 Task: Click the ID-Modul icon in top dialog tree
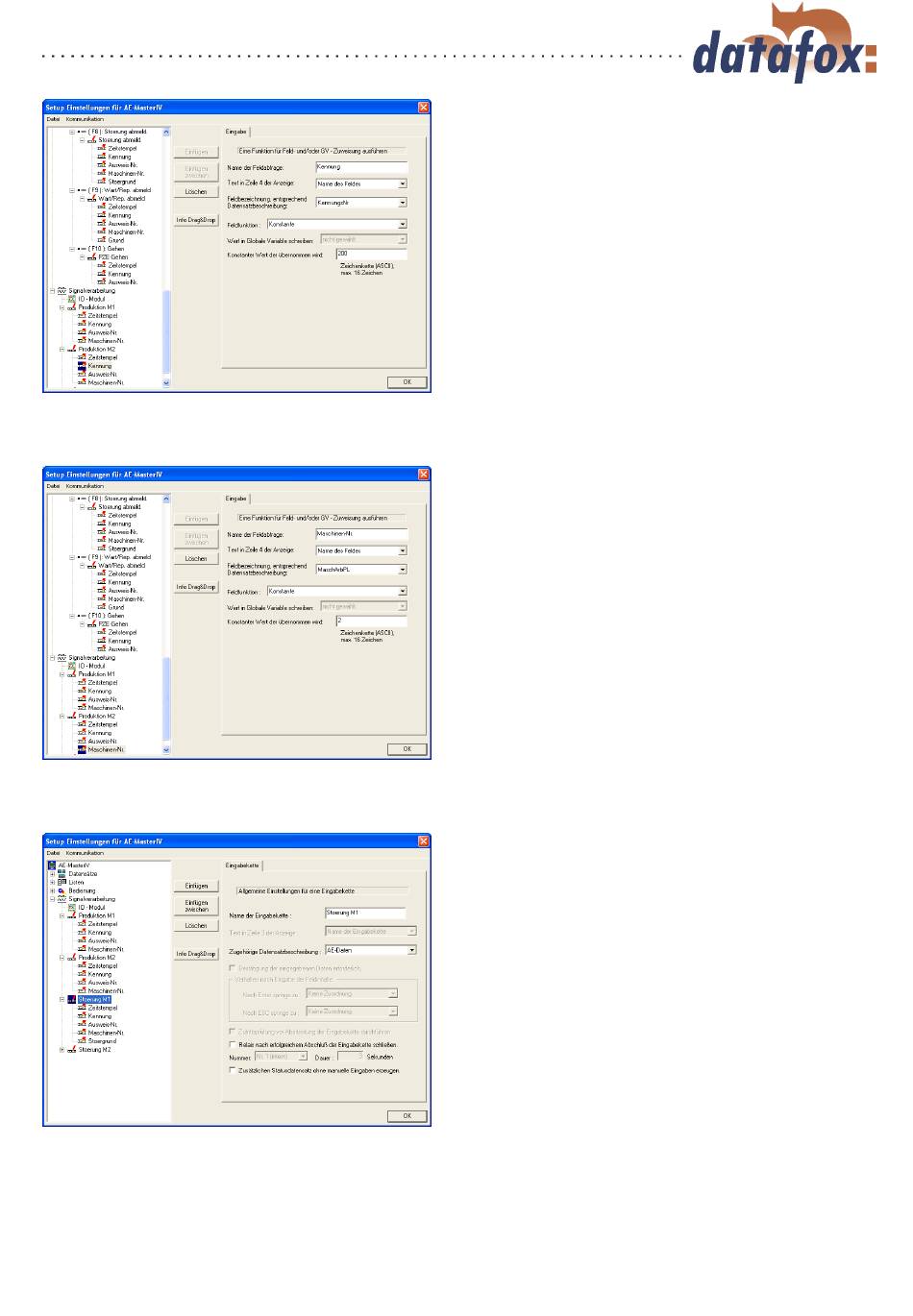point(71,299)
